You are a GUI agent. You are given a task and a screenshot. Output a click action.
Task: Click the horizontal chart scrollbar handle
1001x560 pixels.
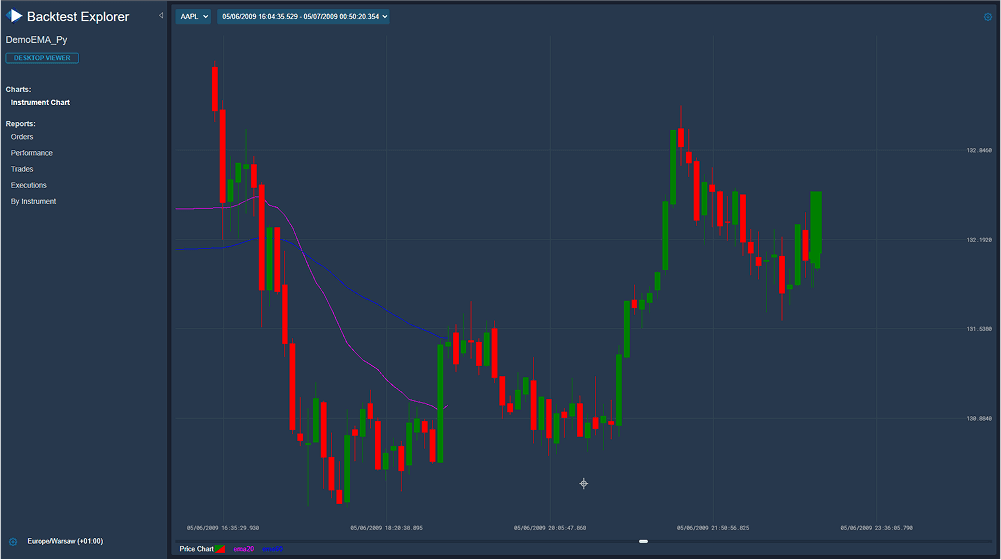644,541
